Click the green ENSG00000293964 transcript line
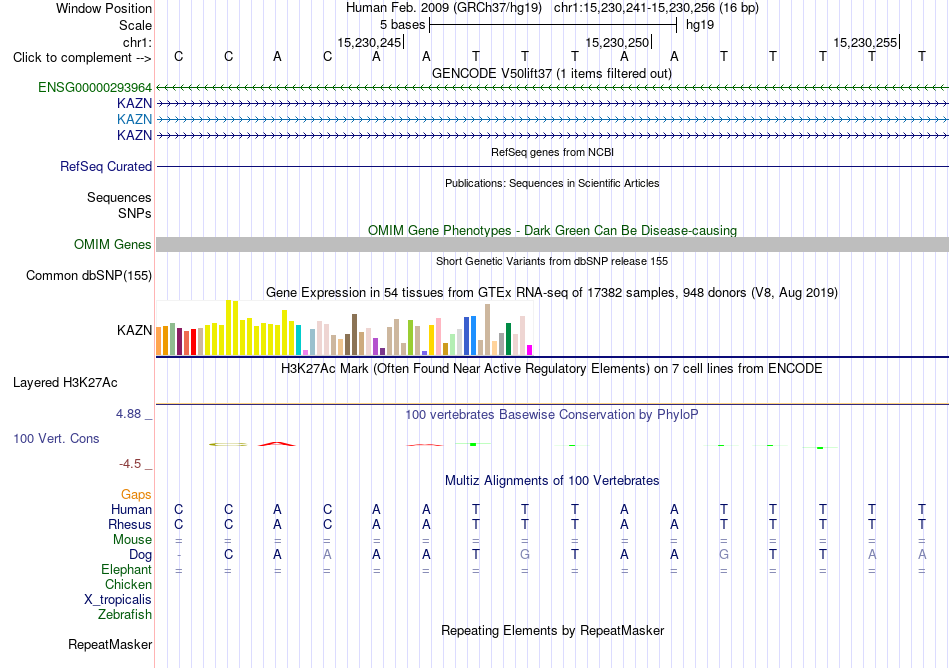Viewport: 950px width, 668px height. [552, 88]
